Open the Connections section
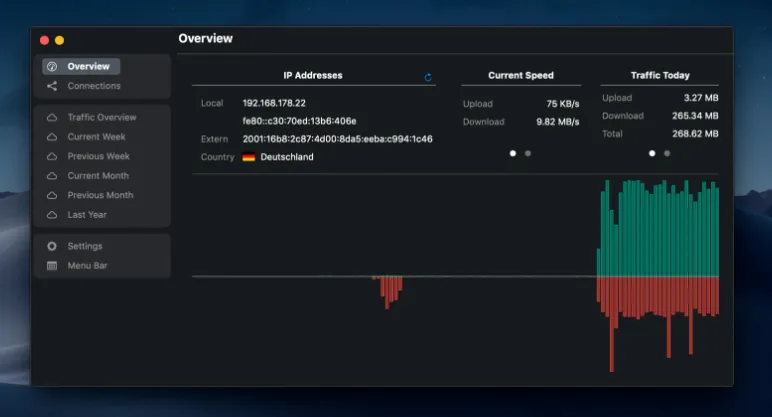The image size is (772, 417). click(x=94, y=86)
